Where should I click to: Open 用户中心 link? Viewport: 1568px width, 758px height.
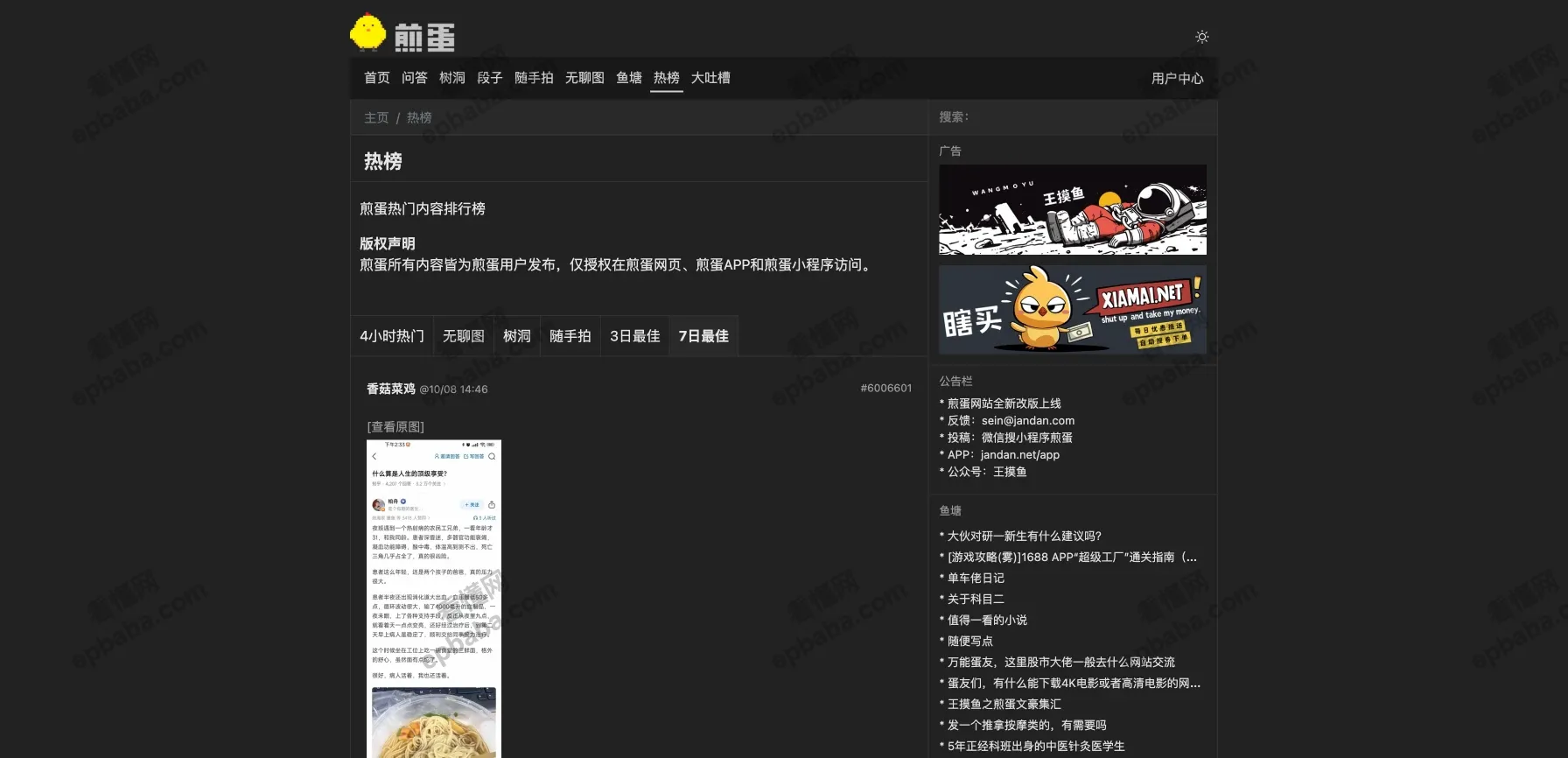pyautogui.click(x=1178, y=79)
